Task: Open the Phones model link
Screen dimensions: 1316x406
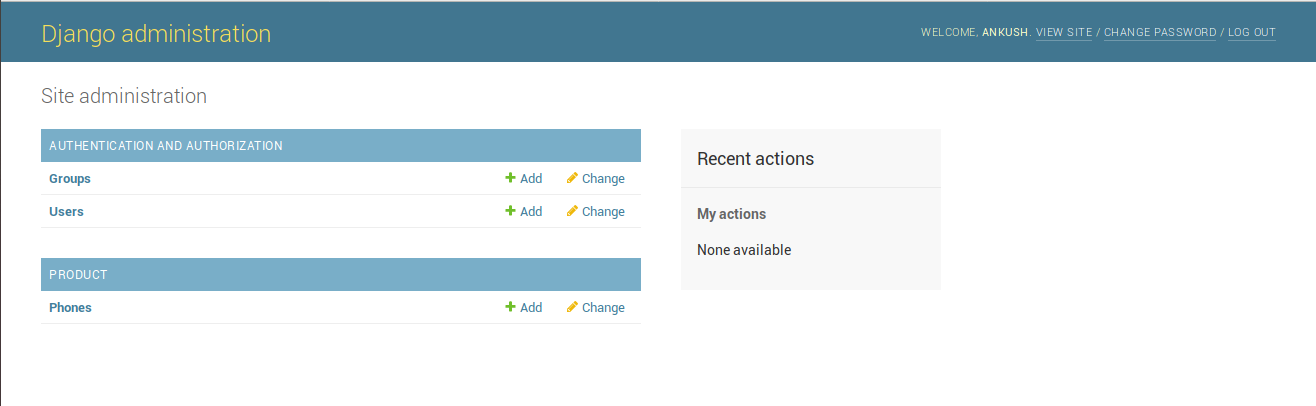Action: point(70,308)
